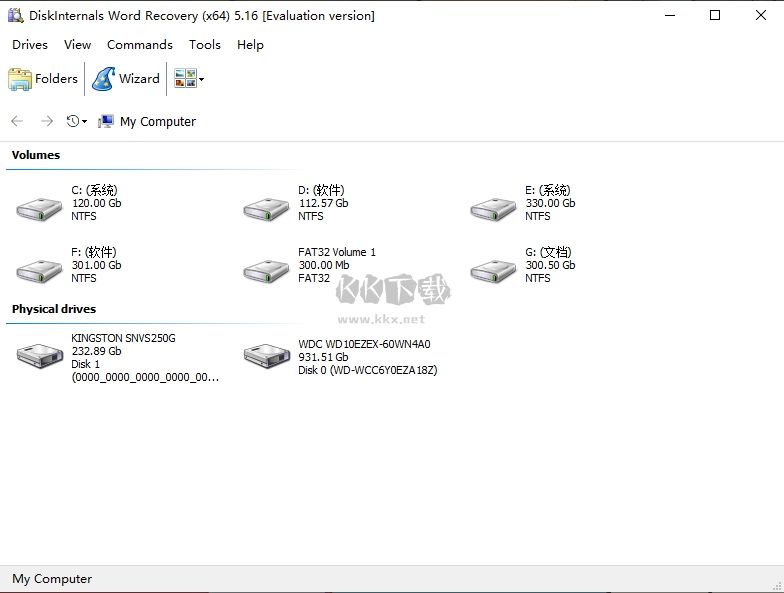This screenshot has height=593, width=784.
Task: Open the Help menu
Action: (250, 44)
